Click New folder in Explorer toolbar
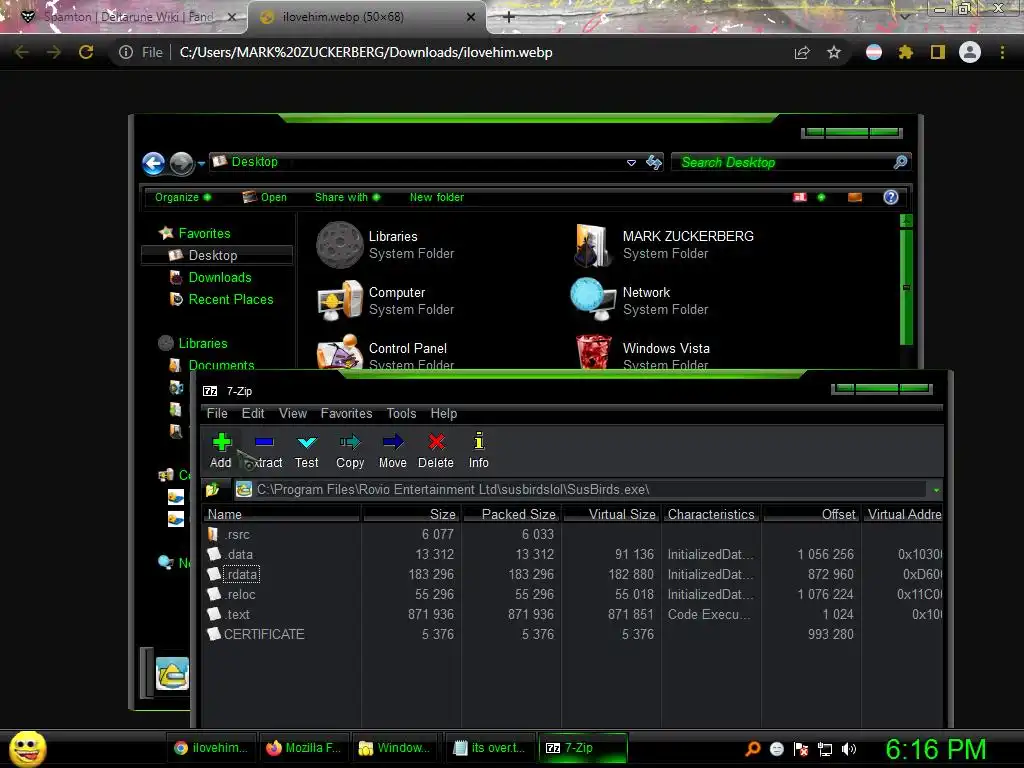Viewport: 1024px width, 768px height. pyautogui.click(x=437, y=197)
